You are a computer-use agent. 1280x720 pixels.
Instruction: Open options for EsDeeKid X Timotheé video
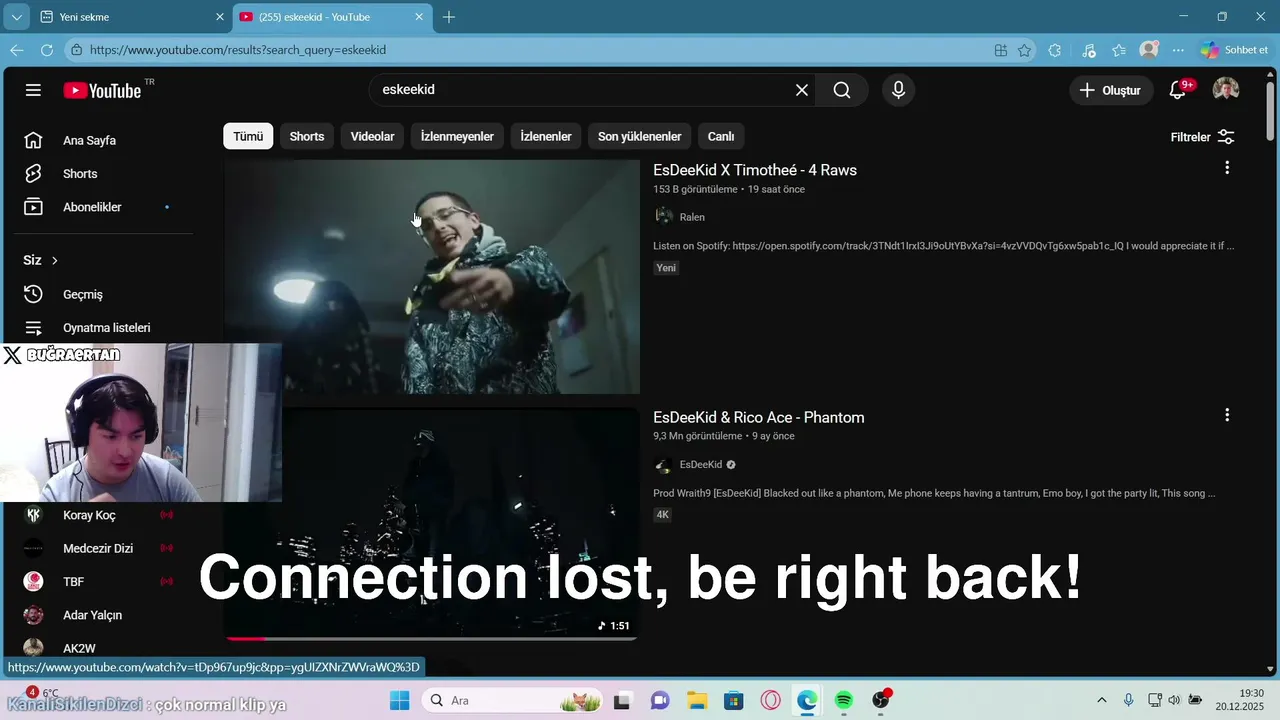(x=1227, y=168)
